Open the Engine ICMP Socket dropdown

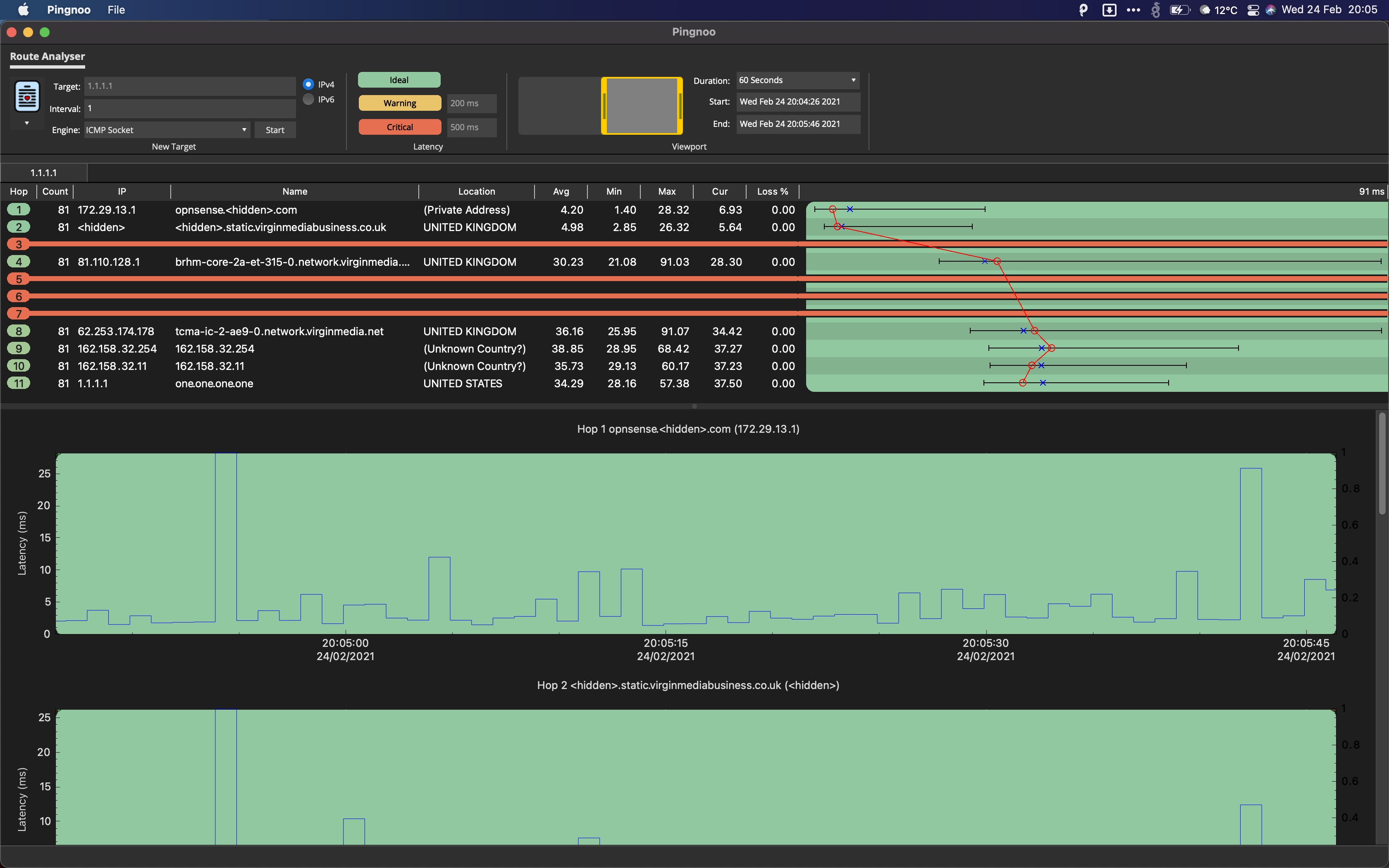tap(167, 130)
